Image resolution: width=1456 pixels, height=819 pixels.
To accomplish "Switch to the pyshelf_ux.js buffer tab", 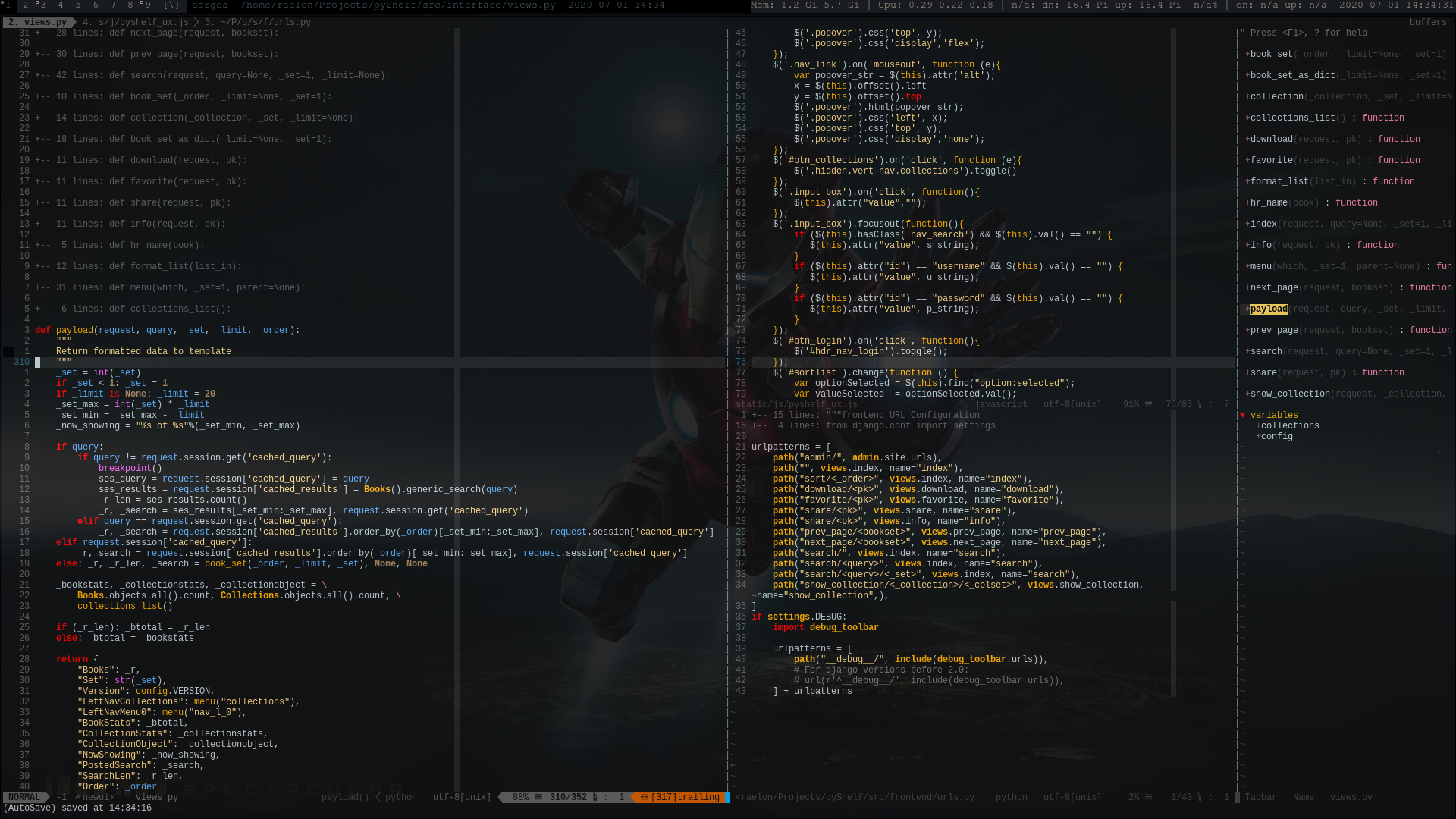I will (x=136, y=23).
